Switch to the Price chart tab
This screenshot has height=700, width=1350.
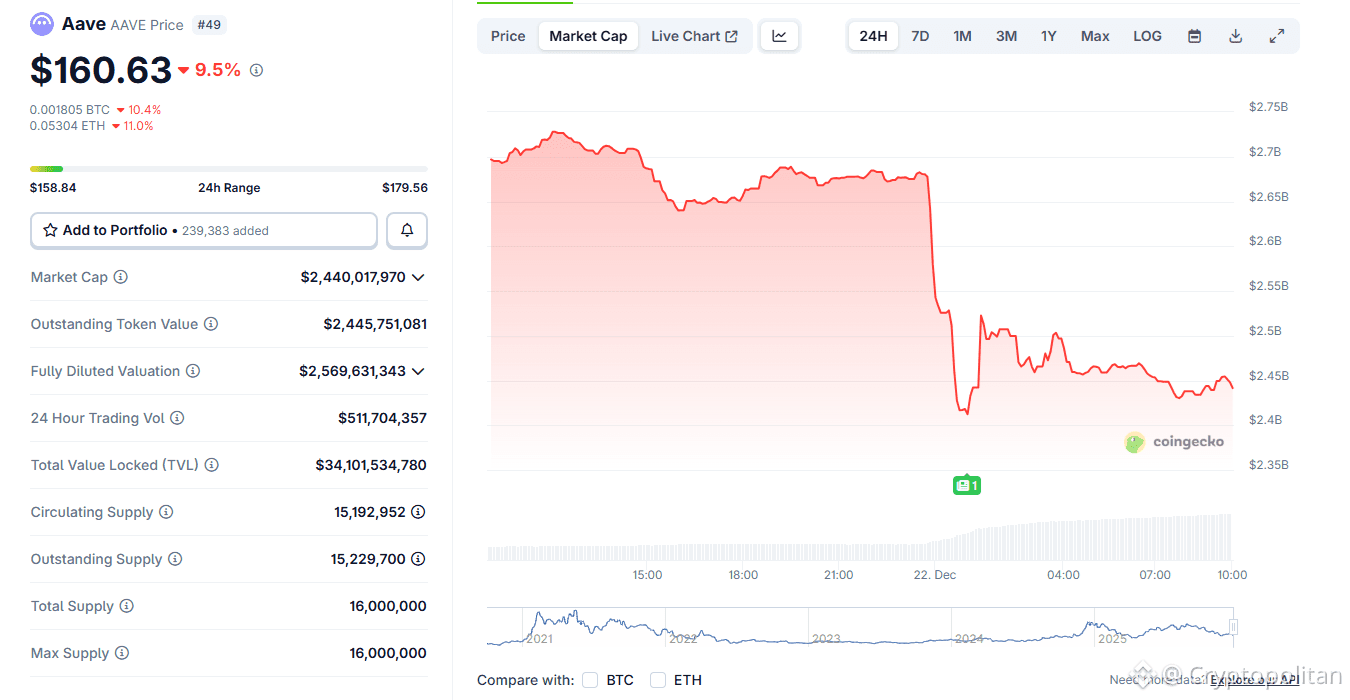pyautogui.click(x=507, y=35)
